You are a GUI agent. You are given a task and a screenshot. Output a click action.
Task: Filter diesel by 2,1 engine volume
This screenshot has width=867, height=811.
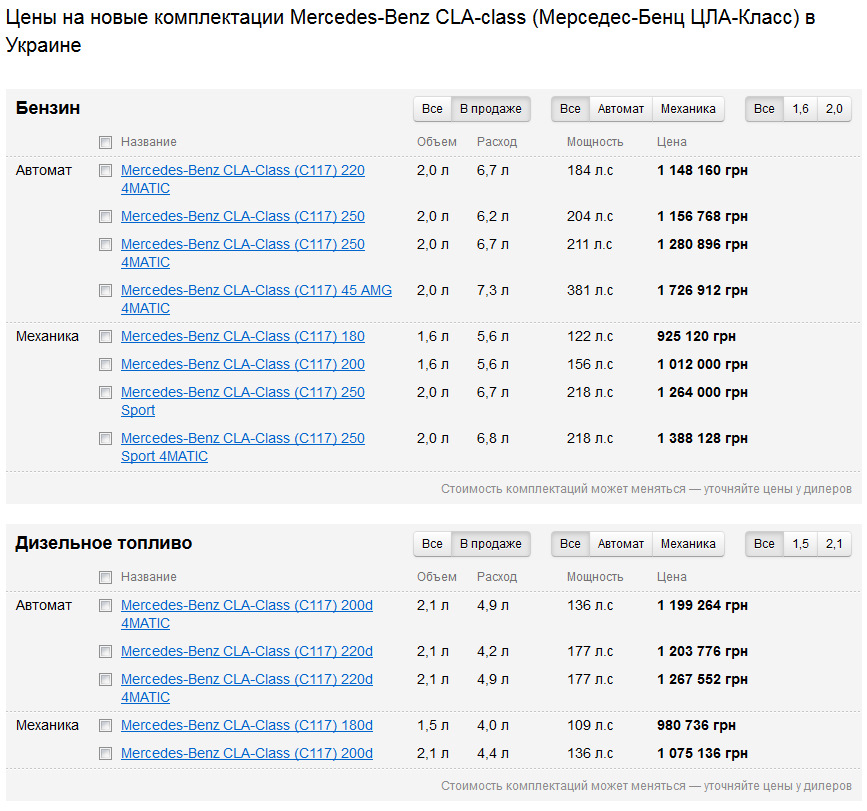coord(834,544)
